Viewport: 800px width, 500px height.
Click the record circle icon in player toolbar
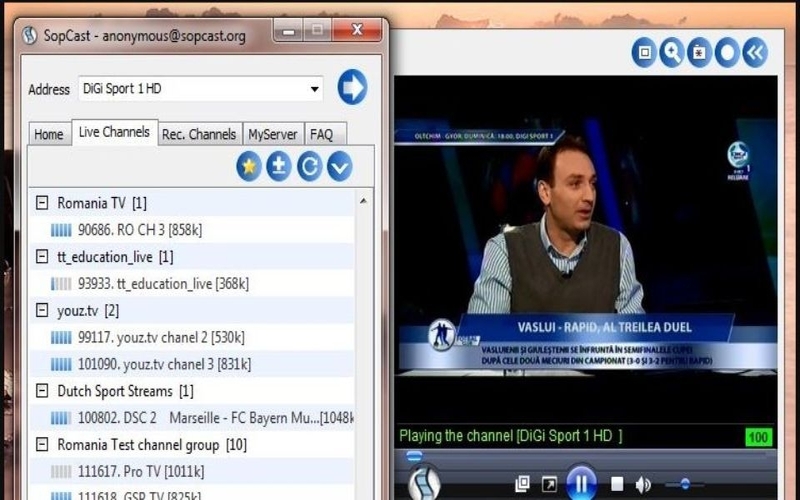(x=727, y=52)
